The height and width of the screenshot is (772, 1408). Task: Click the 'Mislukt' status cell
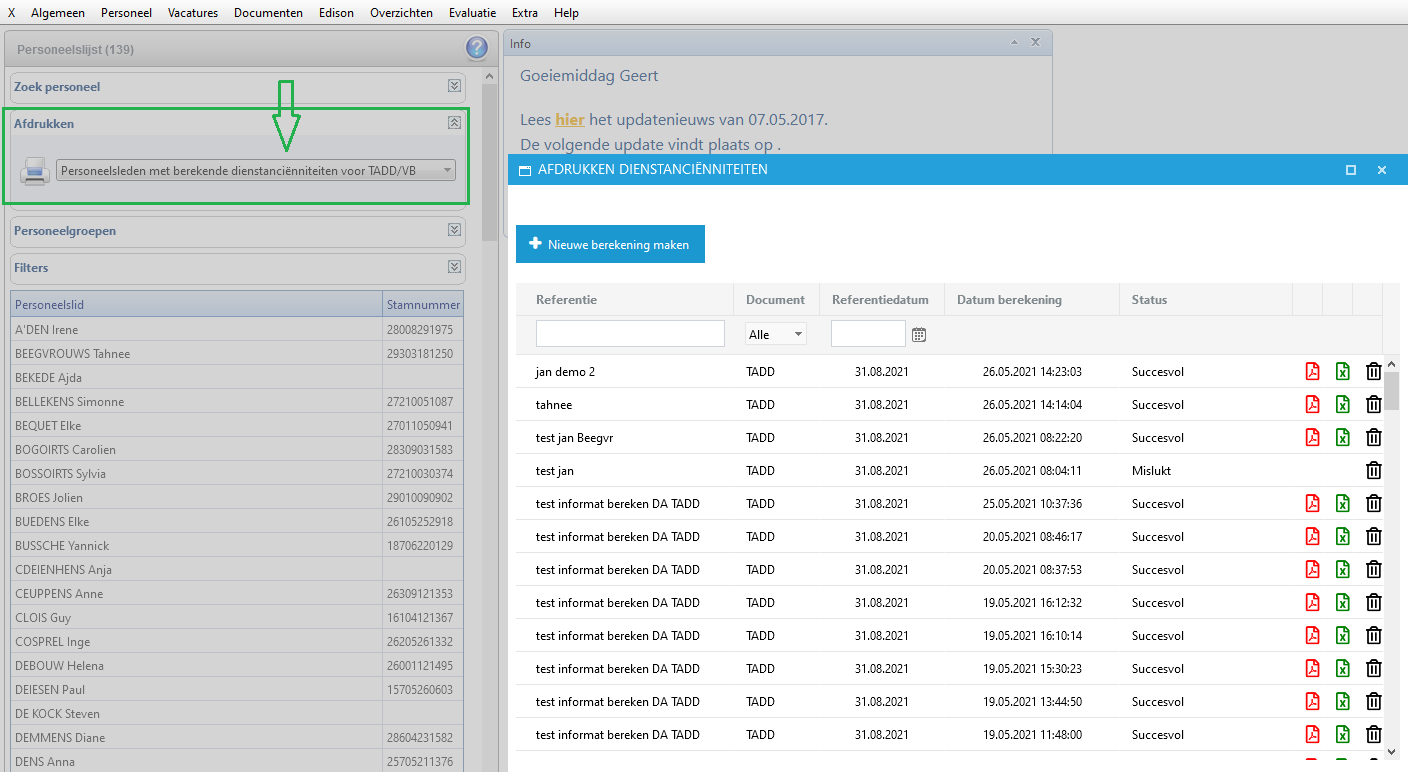pyautogui.click(x=1151, y=471)
